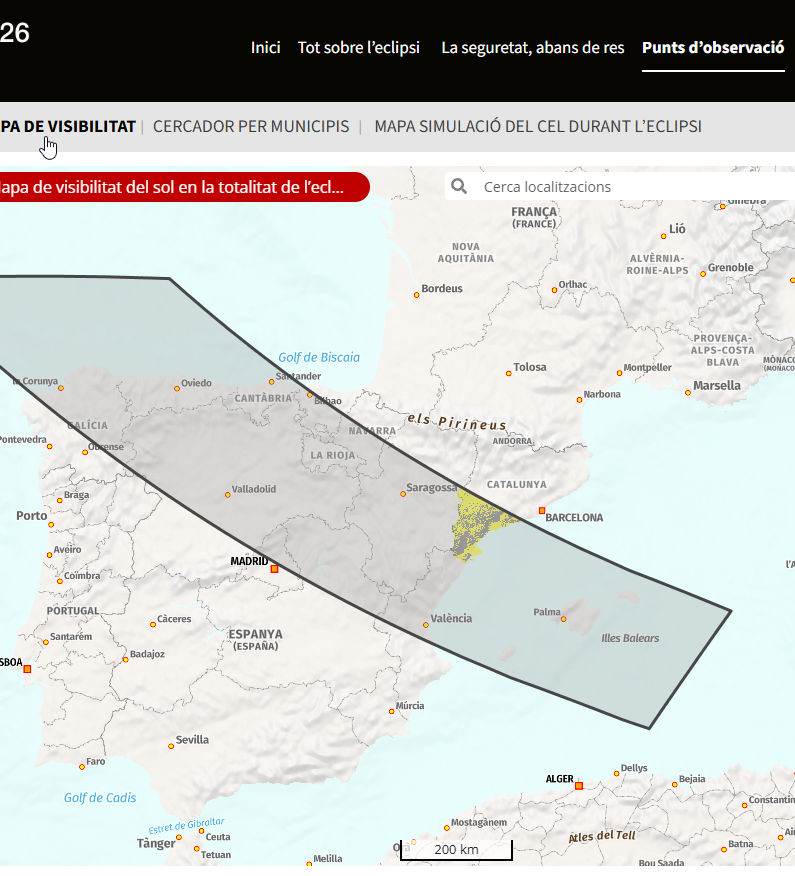Click the NOVA AQUITÀNIA region label
The image size is (795, 876).
point(465,252)
